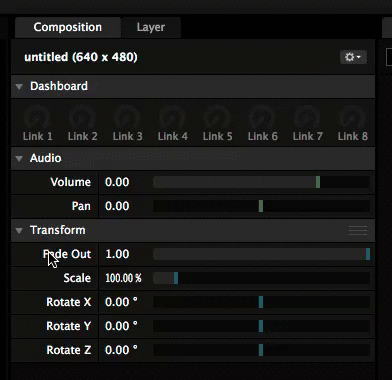The image size is (392, 380).
Task: Open the composition gear settings menu
Action: tap(353, 57)
